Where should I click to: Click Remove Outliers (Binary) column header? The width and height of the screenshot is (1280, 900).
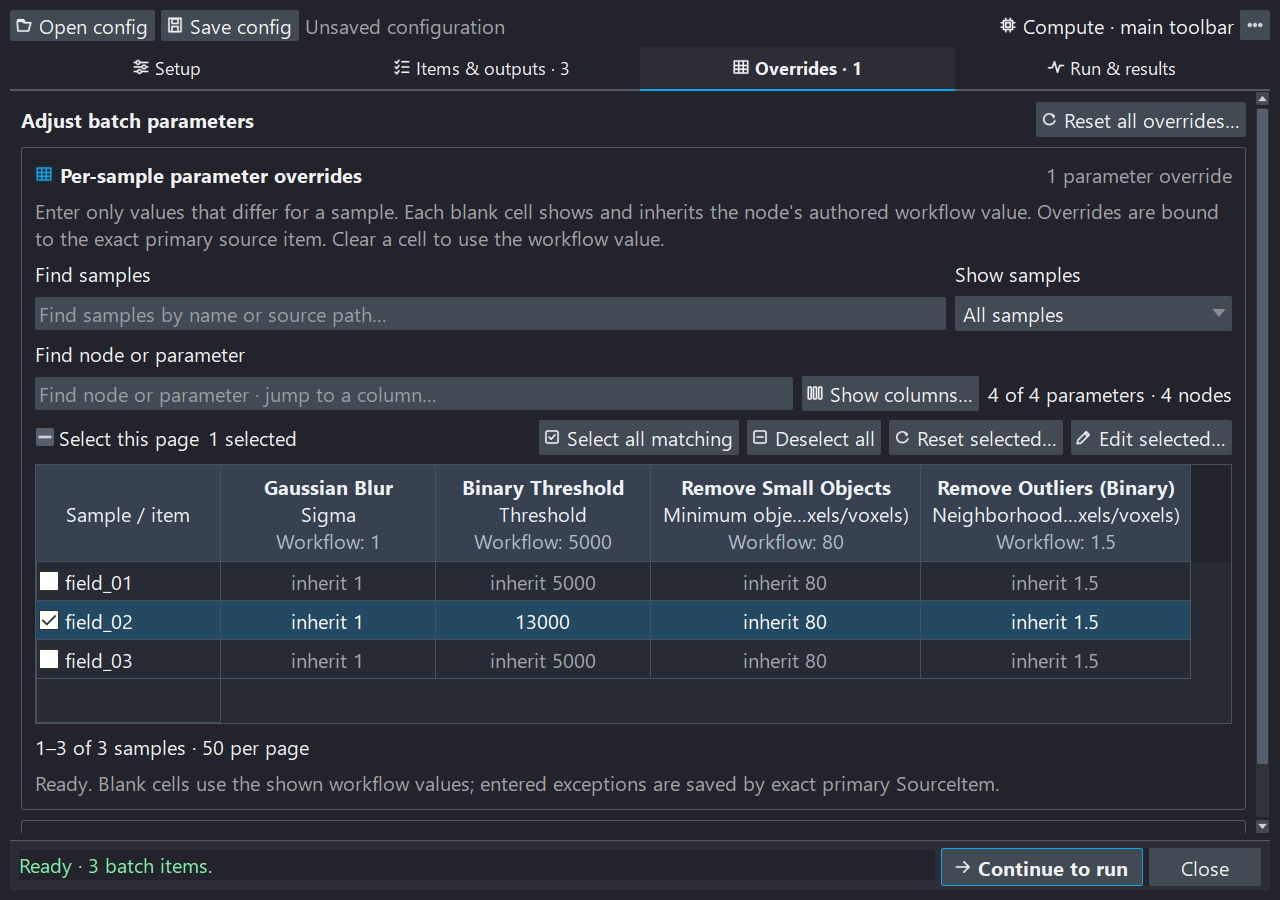1056,514
